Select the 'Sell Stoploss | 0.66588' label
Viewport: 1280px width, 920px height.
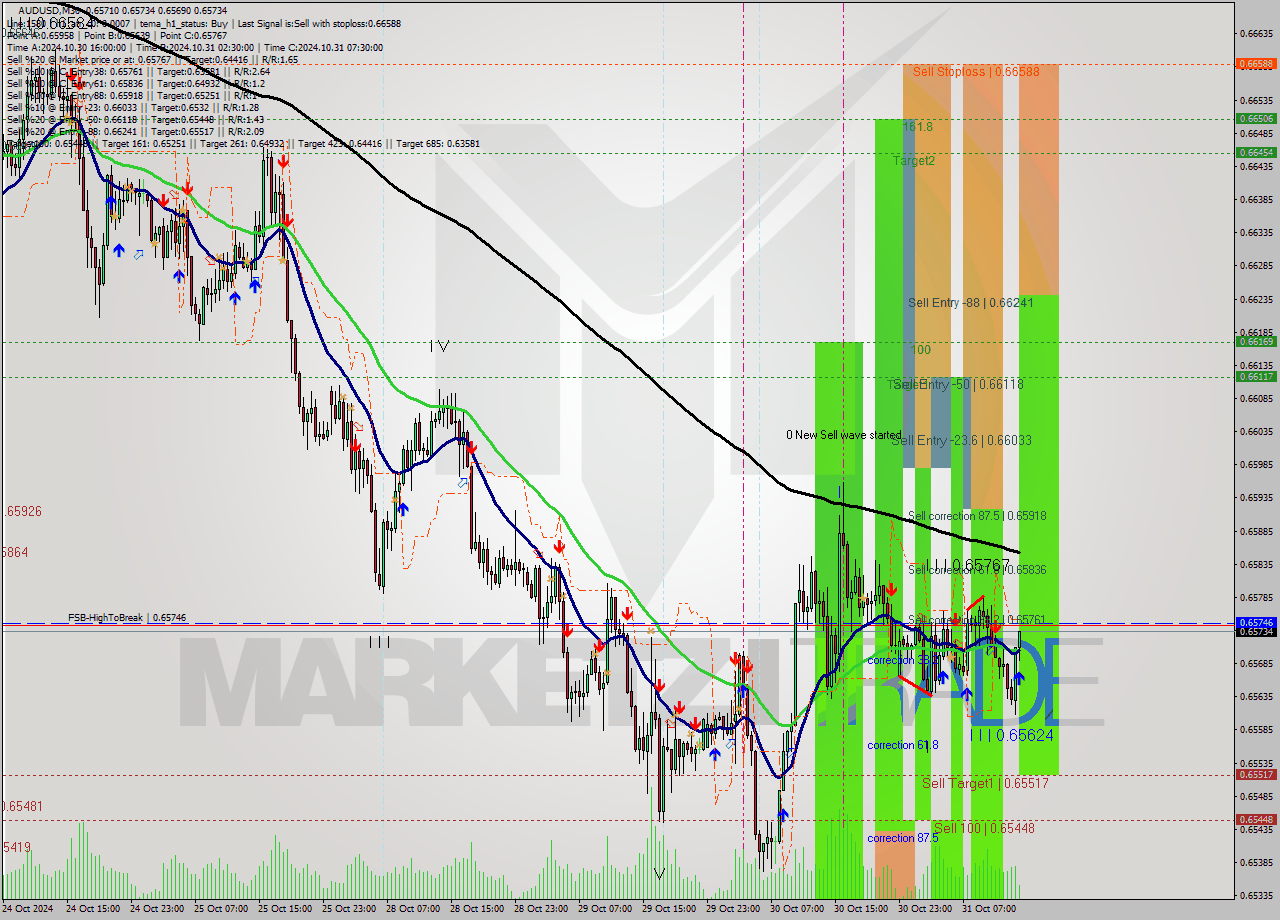pyautogui.click(x=975, y=72)
